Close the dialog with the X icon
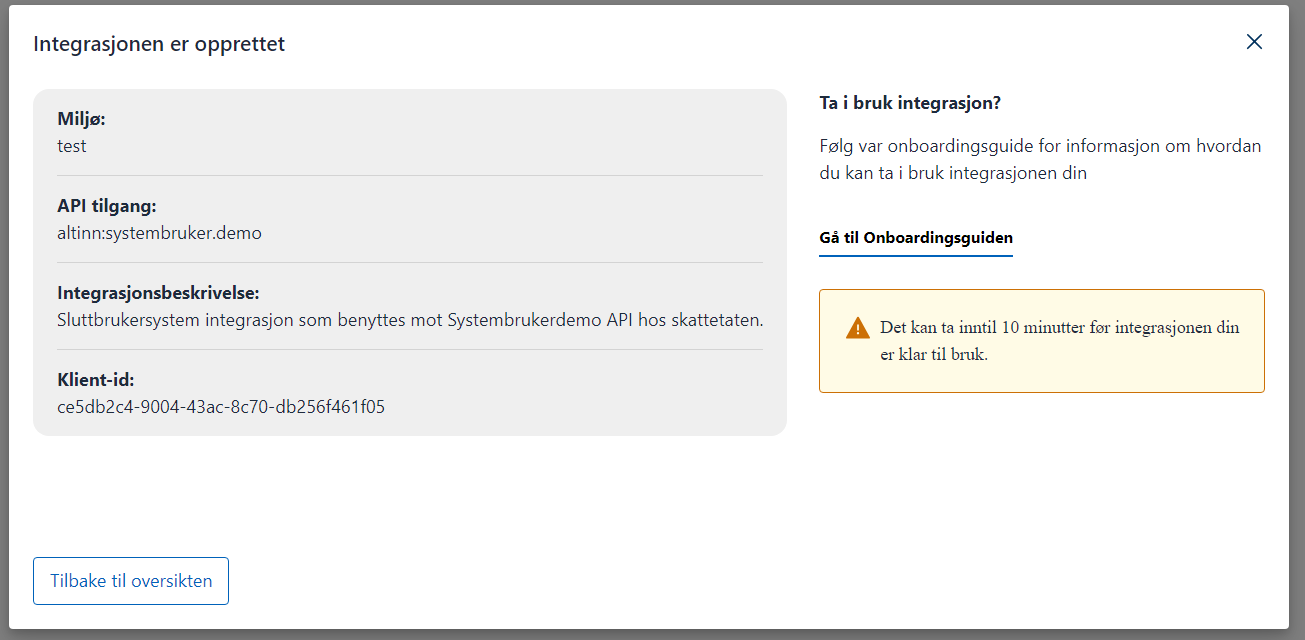The height and width of the screenshot is (640, 1305). pos(1254,42)
